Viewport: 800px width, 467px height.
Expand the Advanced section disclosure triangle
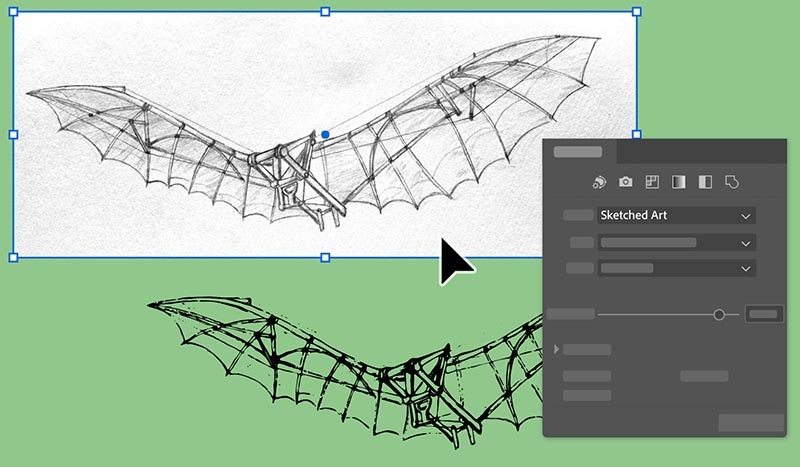click(x=556, y=349)
